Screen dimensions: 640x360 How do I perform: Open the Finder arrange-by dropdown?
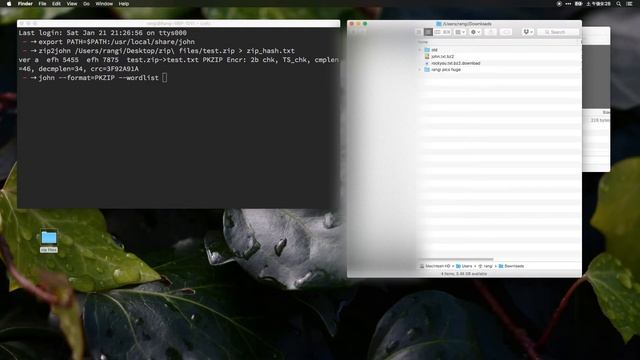[460, 32]
